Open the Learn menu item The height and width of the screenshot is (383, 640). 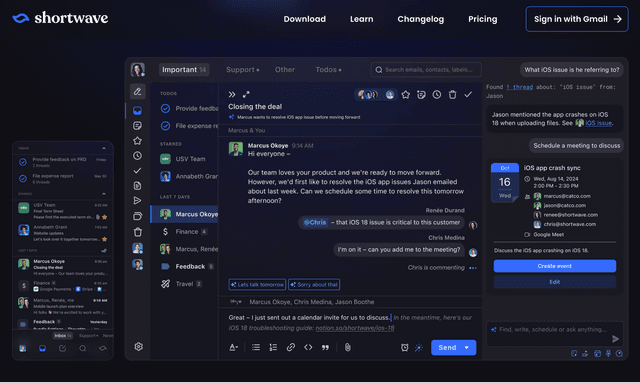(x=361, y=19)
